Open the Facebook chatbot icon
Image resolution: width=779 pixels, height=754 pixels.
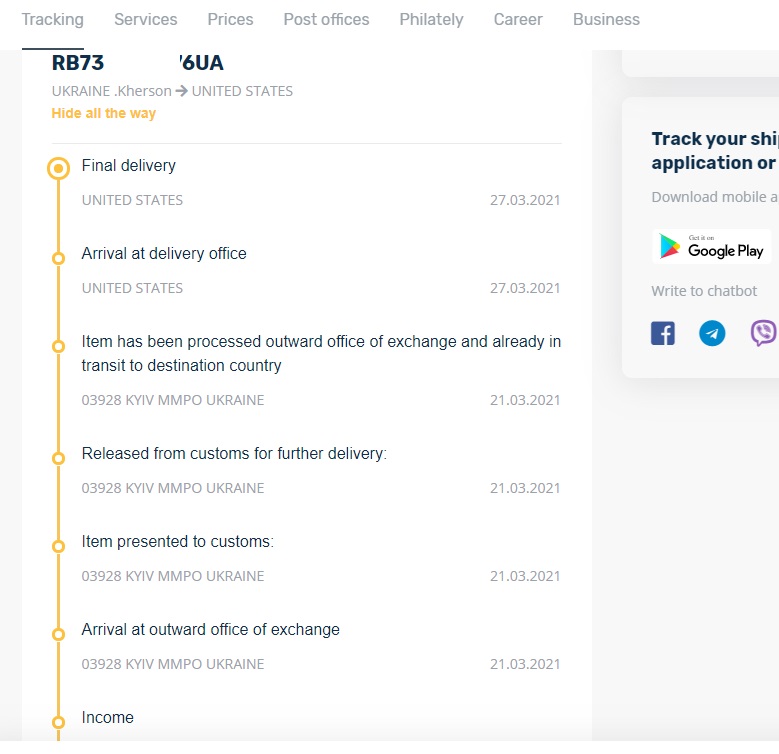[x=663, y=333]
